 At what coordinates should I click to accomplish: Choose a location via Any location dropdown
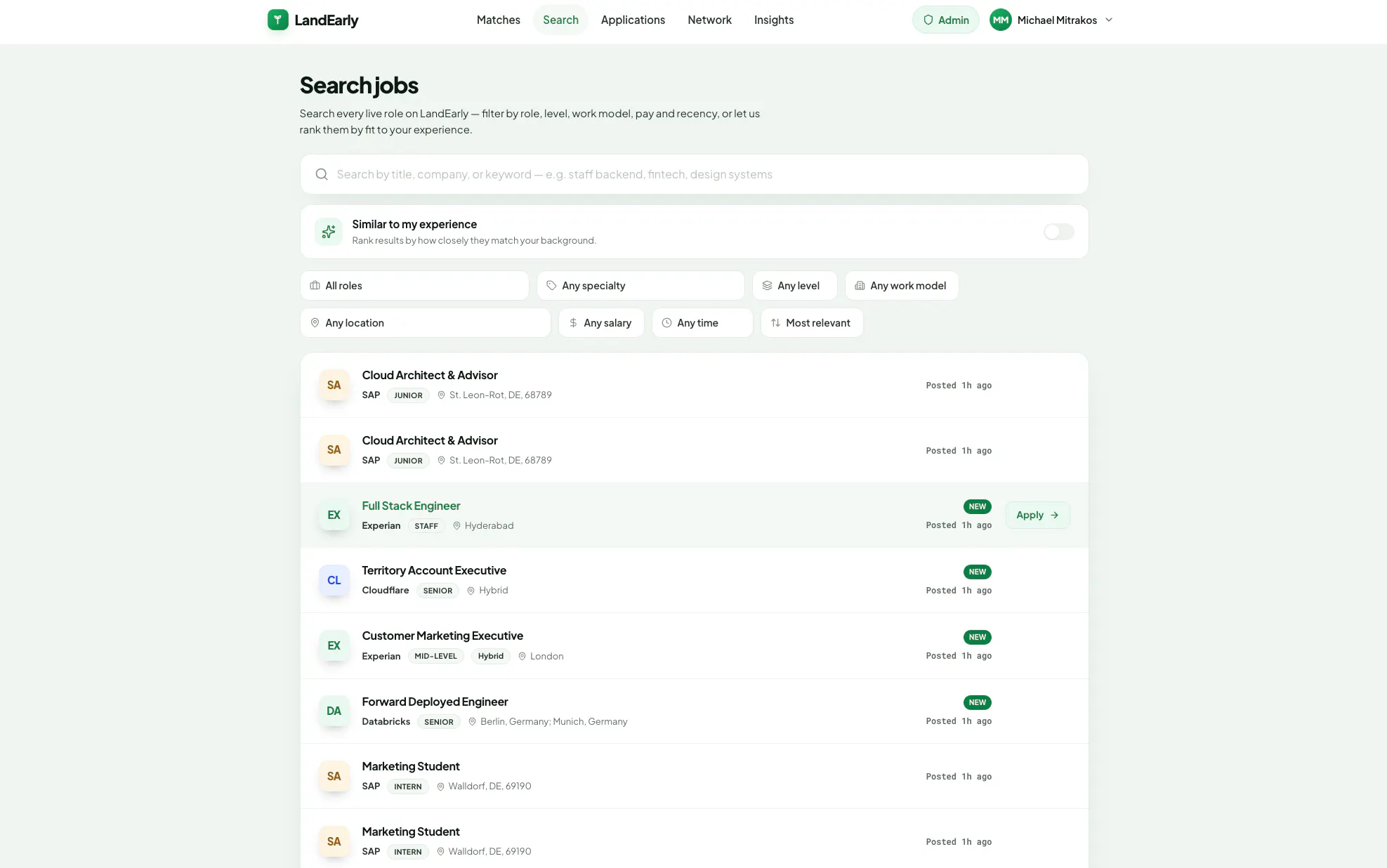coord(426,323)
